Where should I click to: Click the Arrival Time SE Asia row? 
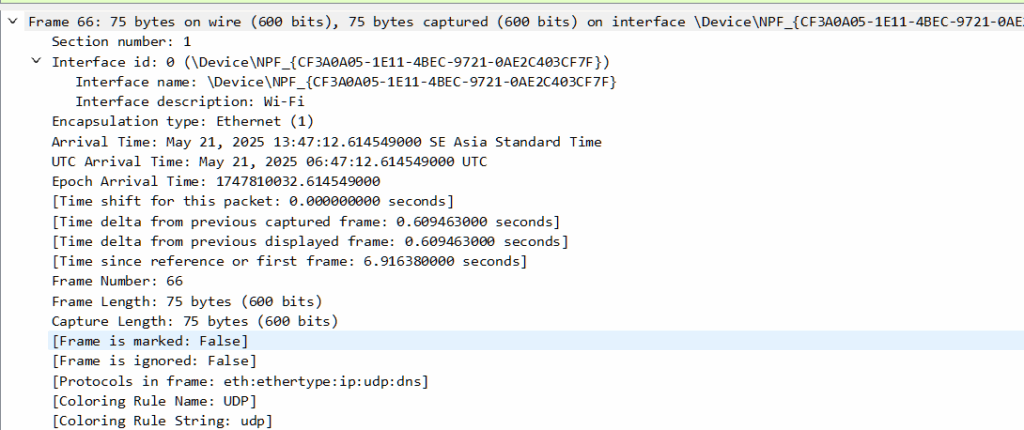click(x=326, y=141)
